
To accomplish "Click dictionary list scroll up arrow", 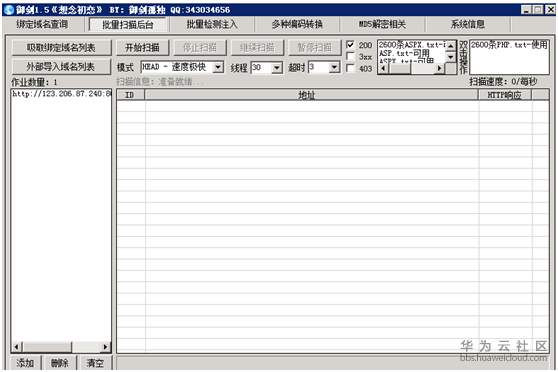I will (451, 46).
